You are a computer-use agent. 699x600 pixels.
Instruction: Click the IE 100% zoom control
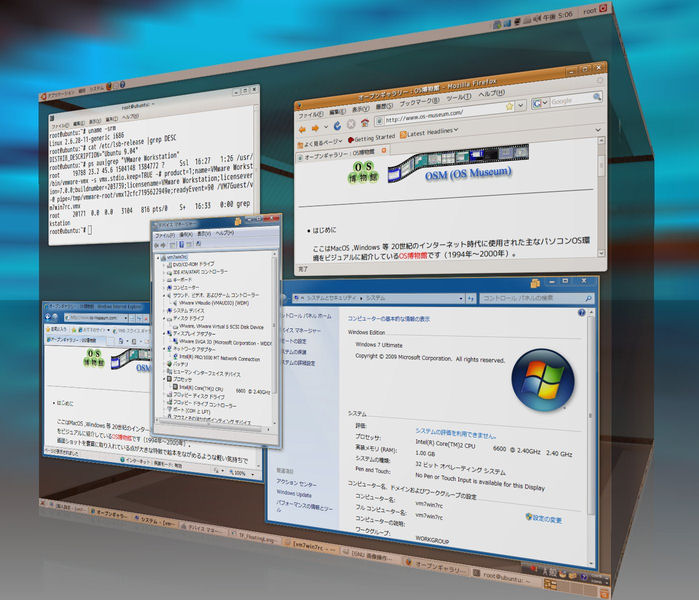pos(240,473)
